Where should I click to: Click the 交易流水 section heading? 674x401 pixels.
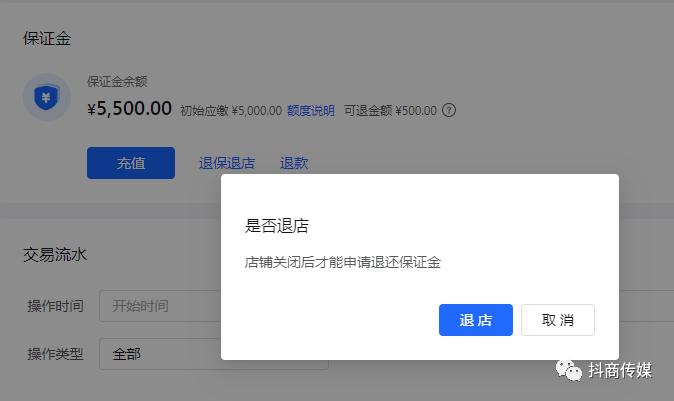tap(55, 254)
